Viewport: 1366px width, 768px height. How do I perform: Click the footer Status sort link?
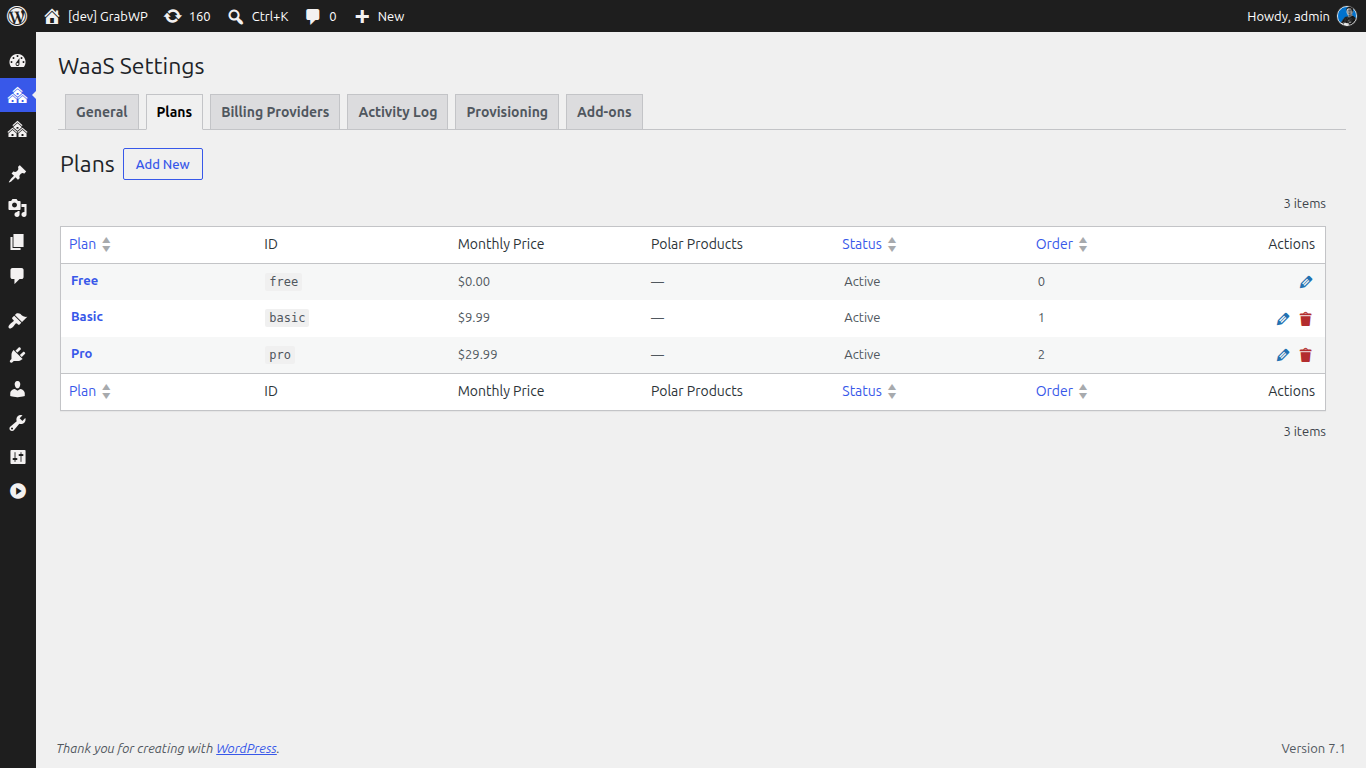[862, 391]
